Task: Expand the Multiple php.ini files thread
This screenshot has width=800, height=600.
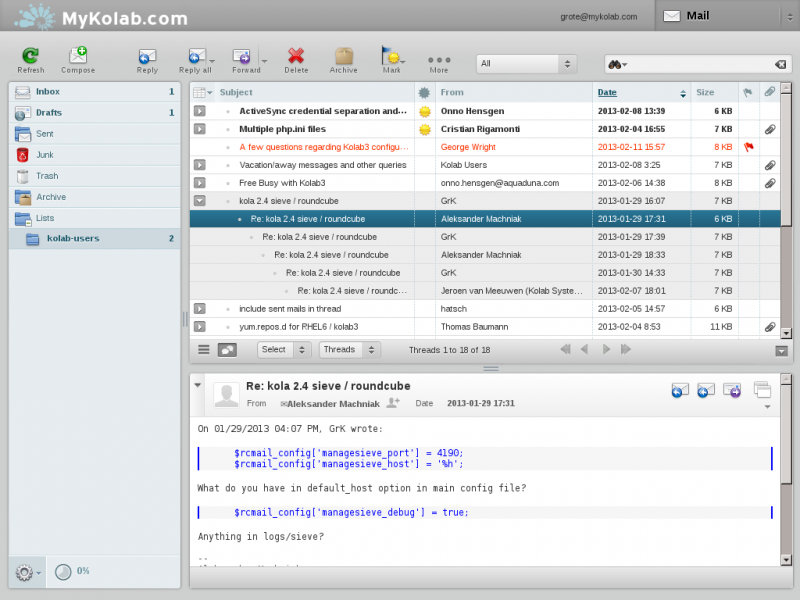Action: coord(199,129)
